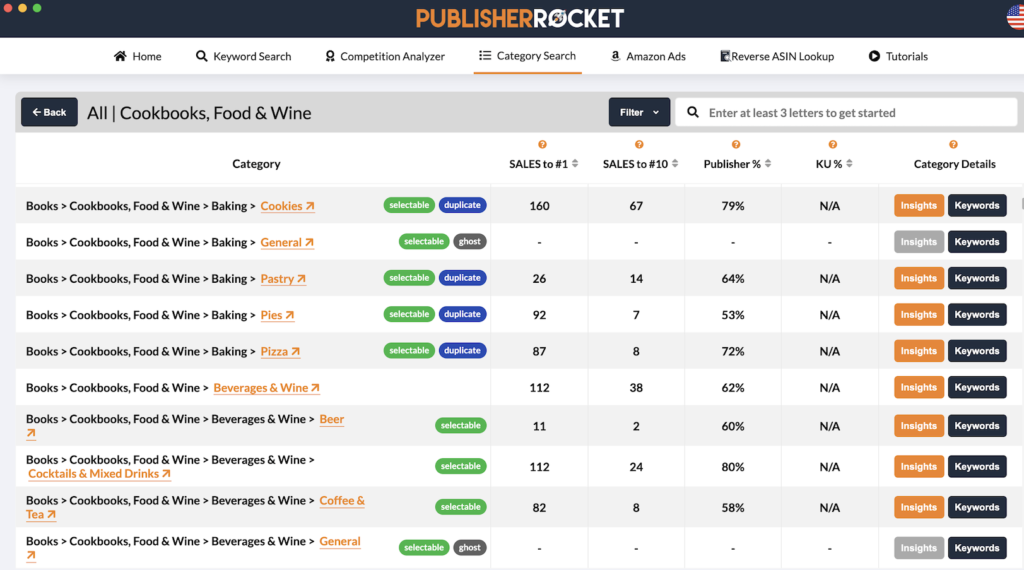Click the help icon above SALES to #10
The width and height of the screenshot is (1024, 570).
coord(639,144)
